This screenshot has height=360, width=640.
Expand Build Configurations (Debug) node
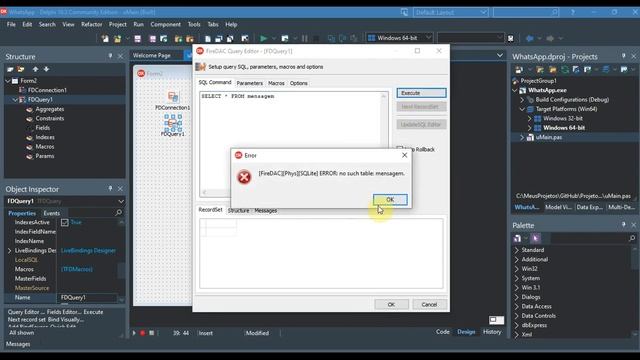point(522,100)
